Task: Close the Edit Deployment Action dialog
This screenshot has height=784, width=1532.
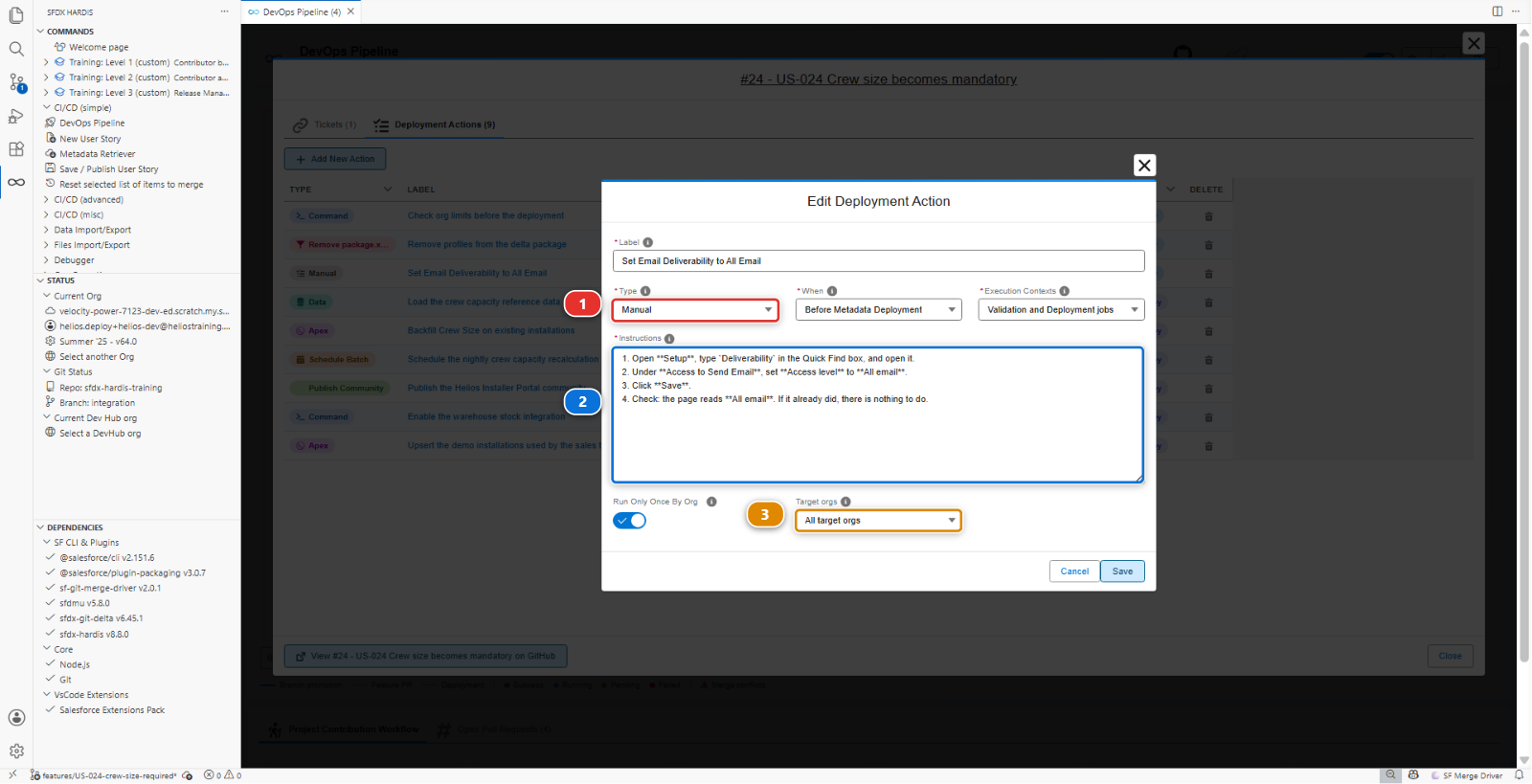Action: (x=1144, y=166)
